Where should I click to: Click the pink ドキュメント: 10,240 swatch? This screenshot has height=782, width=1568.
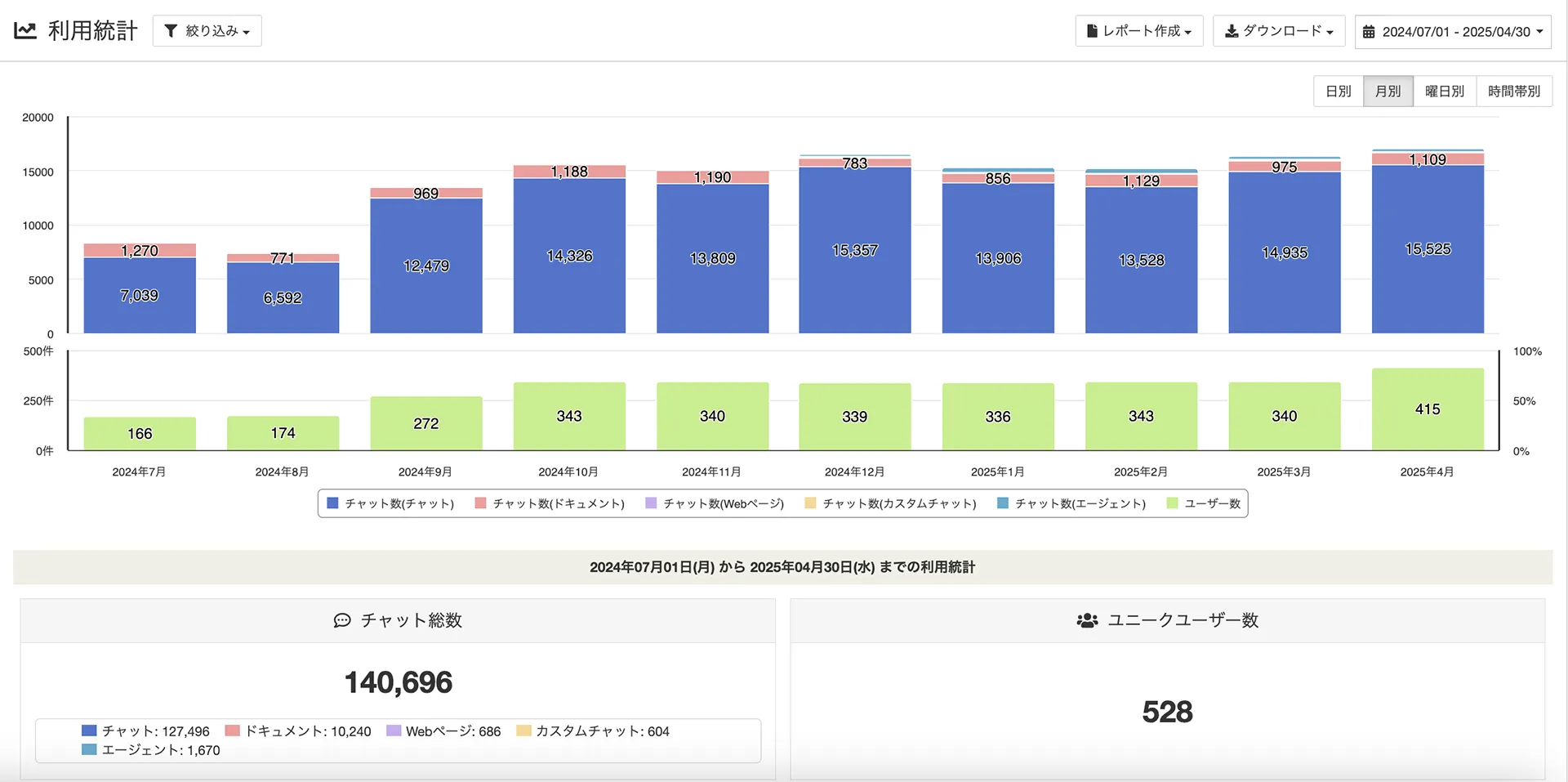(x=232, y=731)
